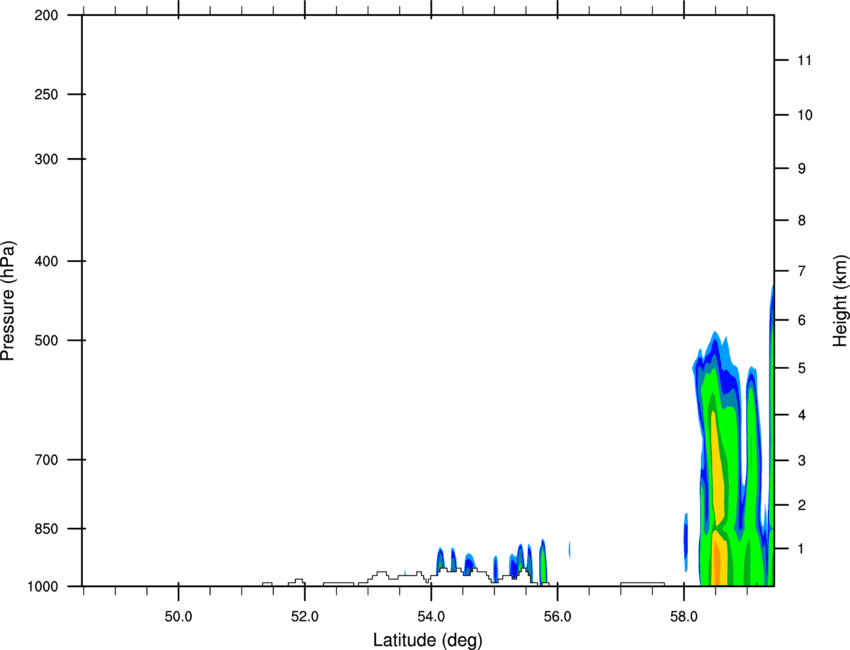Image resolution: width=850 pixels, height=650 pixels.
Task: Click the 56.0 latitude tick label
Action: click(x=557, y=616)
